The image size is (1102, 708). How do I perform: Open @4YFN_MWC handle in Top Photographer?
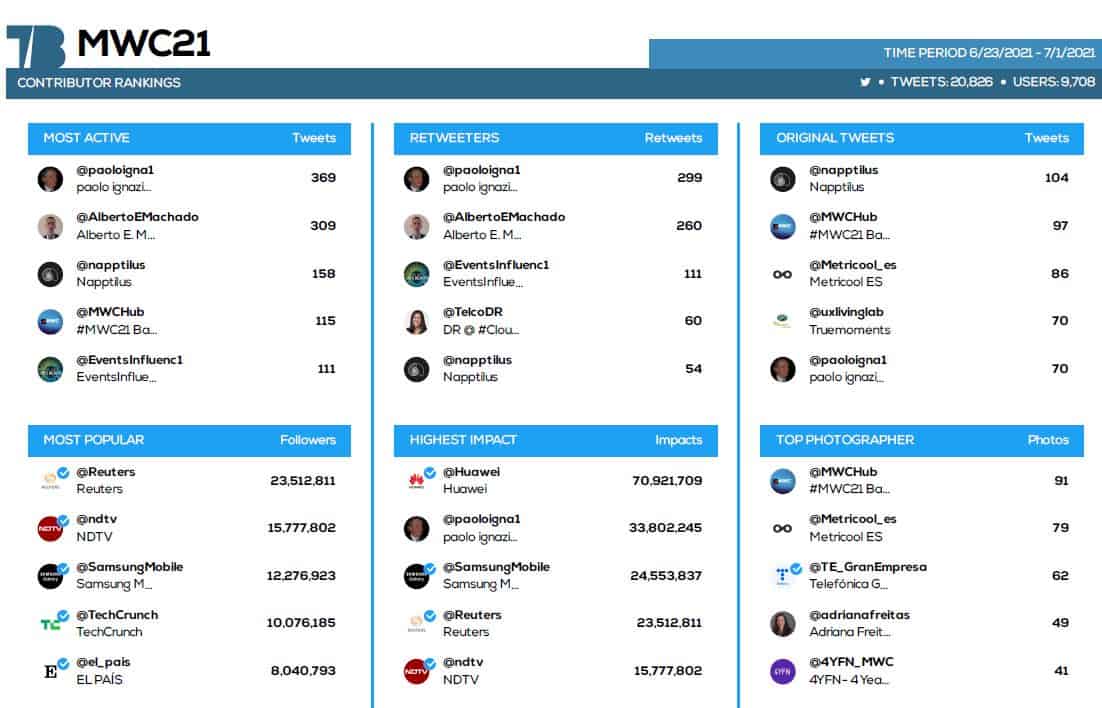851,662
